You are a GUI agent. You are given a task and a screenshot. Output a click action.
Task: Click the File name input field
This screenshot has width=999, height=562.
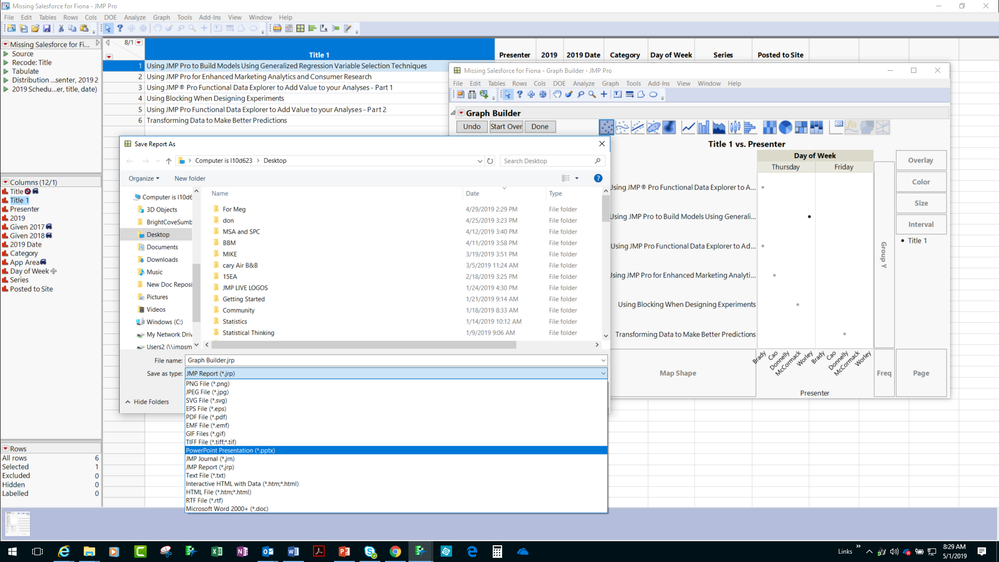395,360
